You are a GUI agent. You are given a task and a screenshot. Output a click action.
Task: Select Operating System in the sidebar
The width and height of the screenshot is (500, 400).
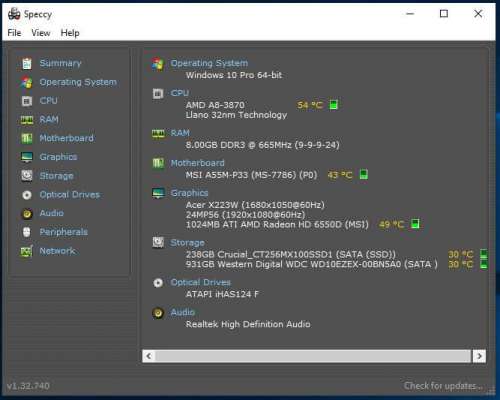click(78, 82)
